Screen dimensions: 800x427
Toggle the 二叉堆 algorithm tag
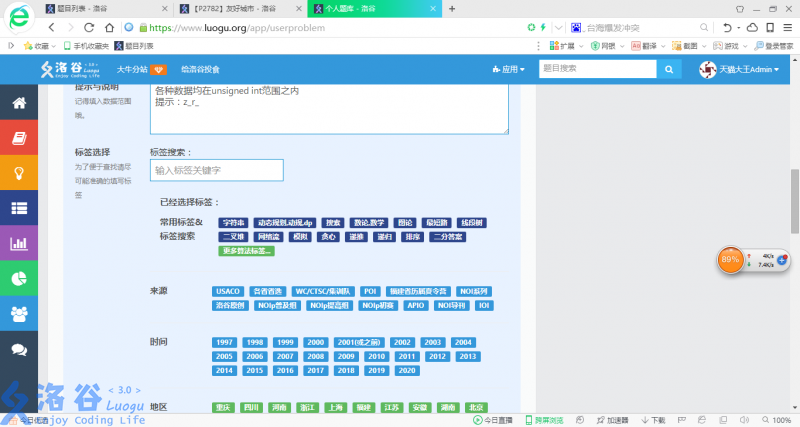coord(232,237)
